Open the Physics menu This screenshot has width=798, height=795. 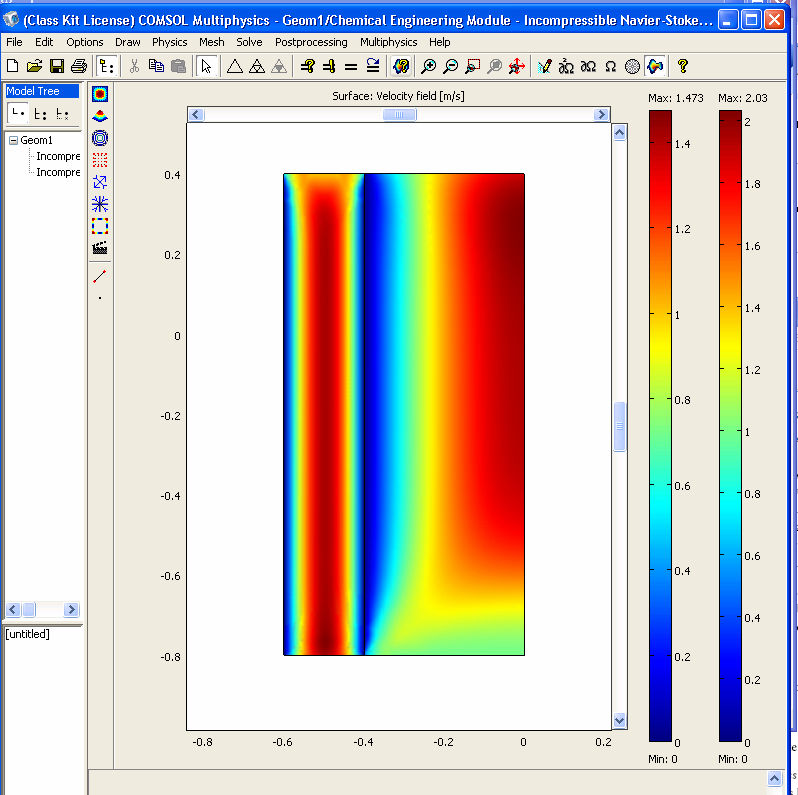[169, 42]
